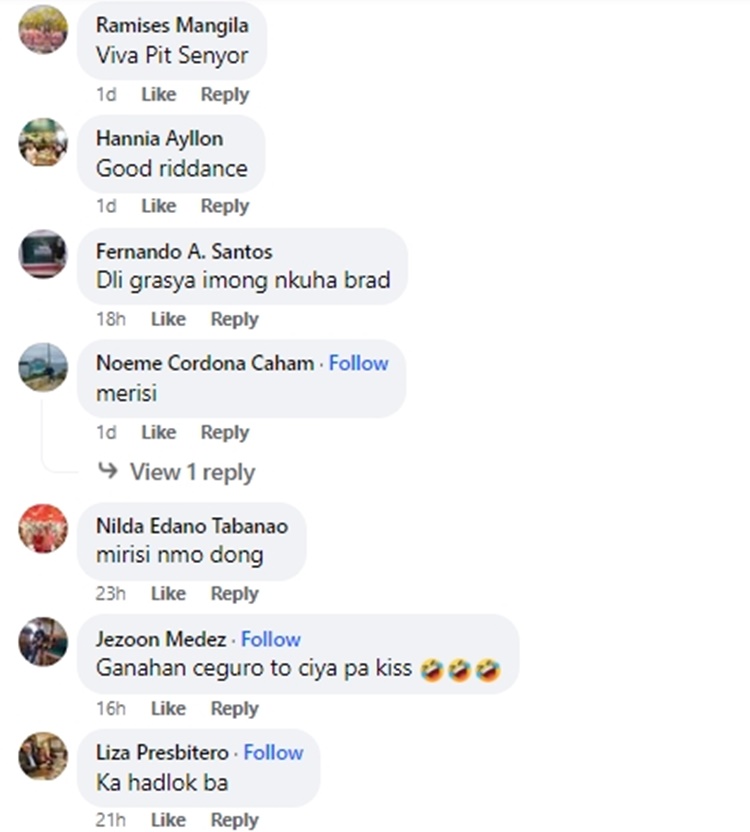This screenshot has height=832, width=750.
Task: Like Jezoon Medez's comment
Action: tap(168, 708)
